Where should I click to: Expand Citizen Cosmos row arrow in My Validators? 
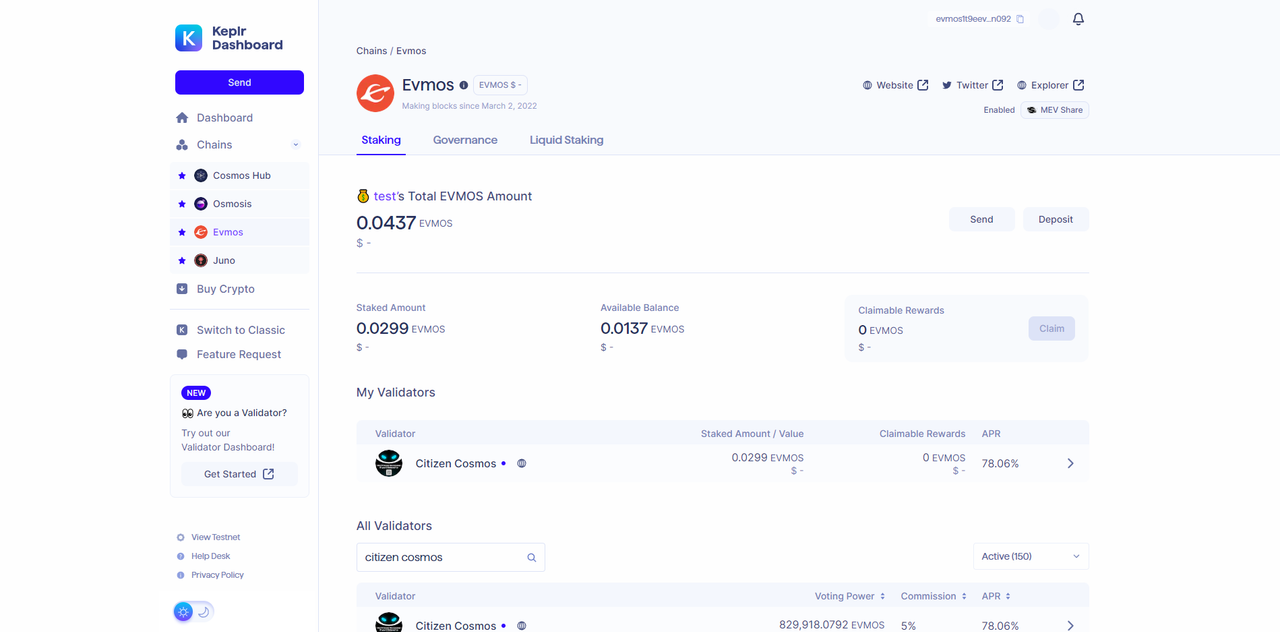(x=1070, y=463)
